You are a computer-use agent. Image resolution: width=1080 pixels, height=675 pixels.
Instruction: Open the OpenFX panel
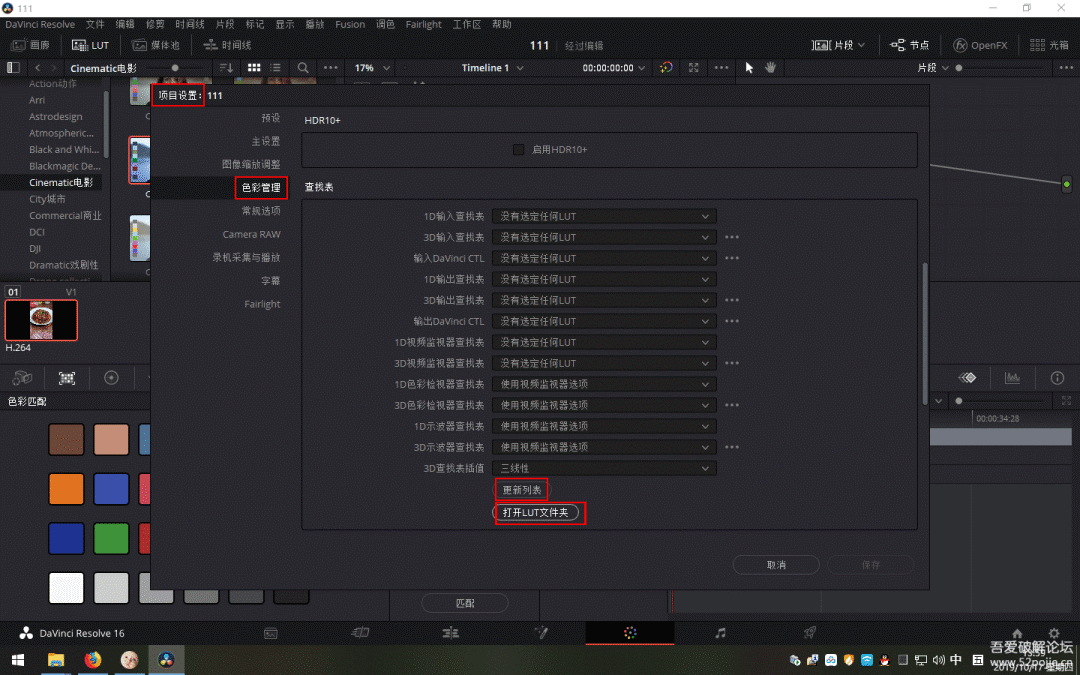point(980,45)
